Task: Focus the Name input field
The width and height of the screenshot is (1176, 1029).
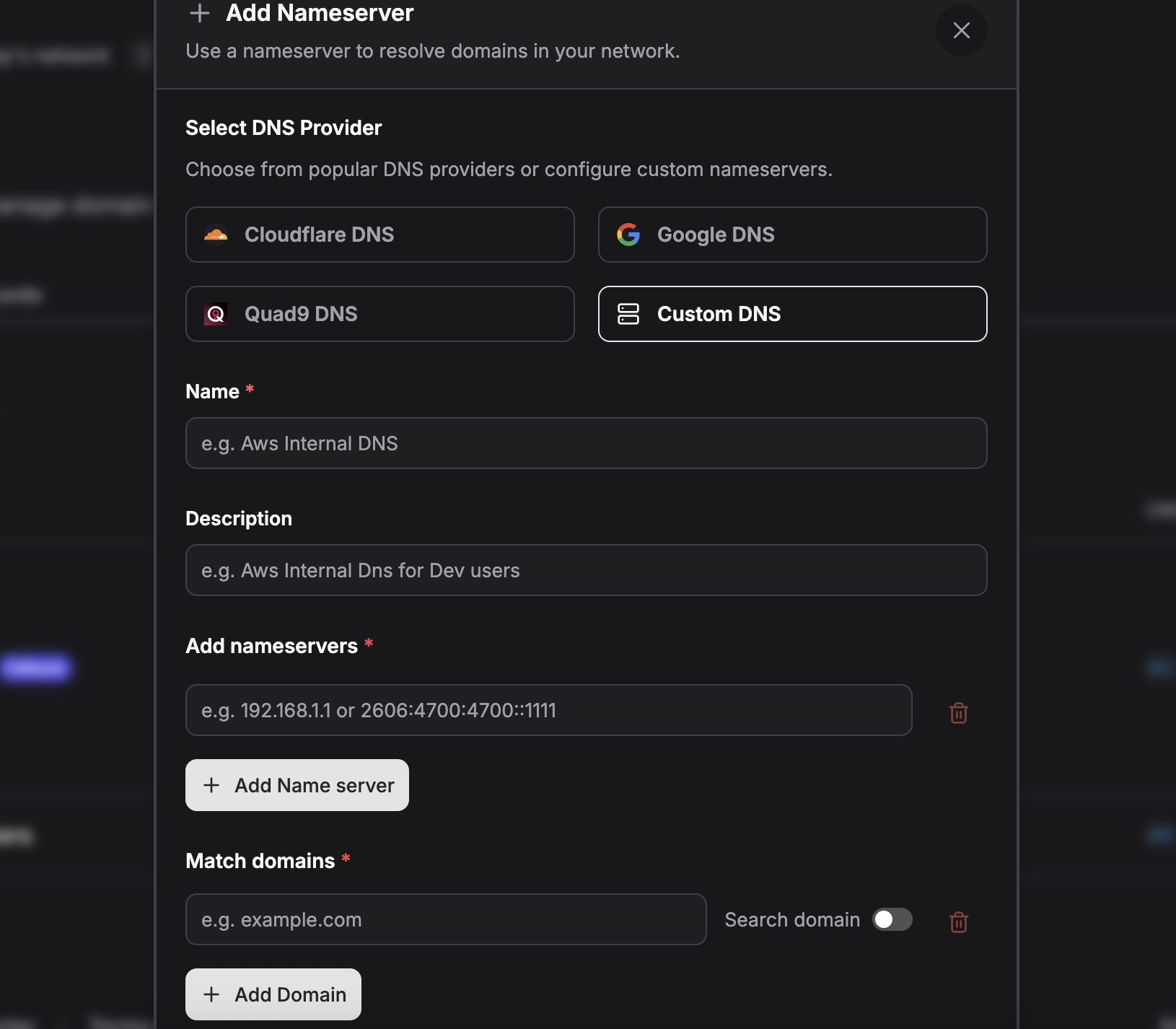Action: [x=586, y=443]
